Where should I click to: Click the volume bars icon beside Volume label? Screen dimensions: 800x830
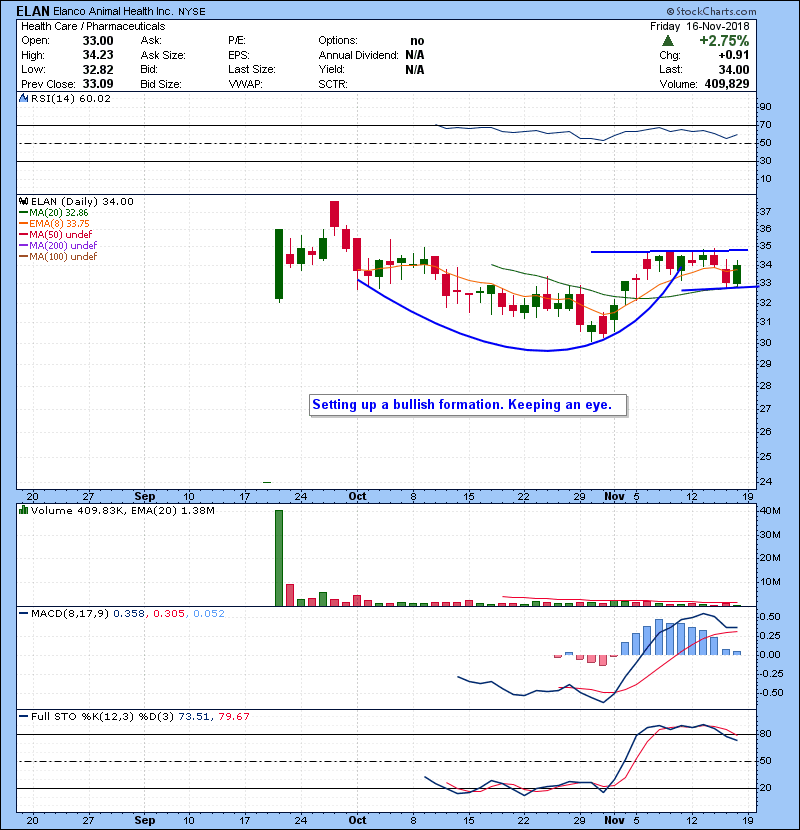(x=23, y=510)
